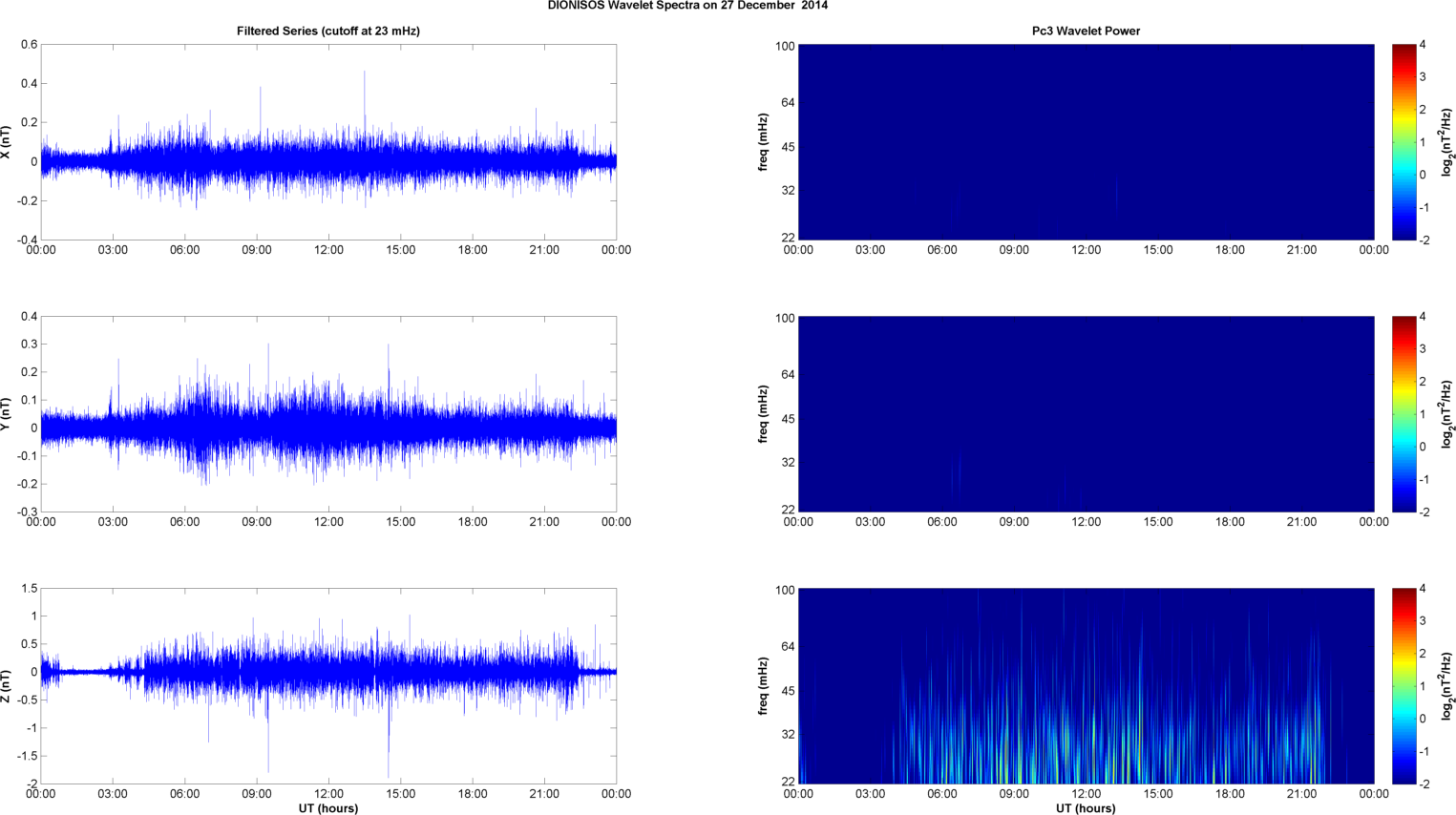Click the UT (hours) label under Z spectrogram
Image resolution: width=1456 pixels, height=815 pixels.
click(1086, 808)
